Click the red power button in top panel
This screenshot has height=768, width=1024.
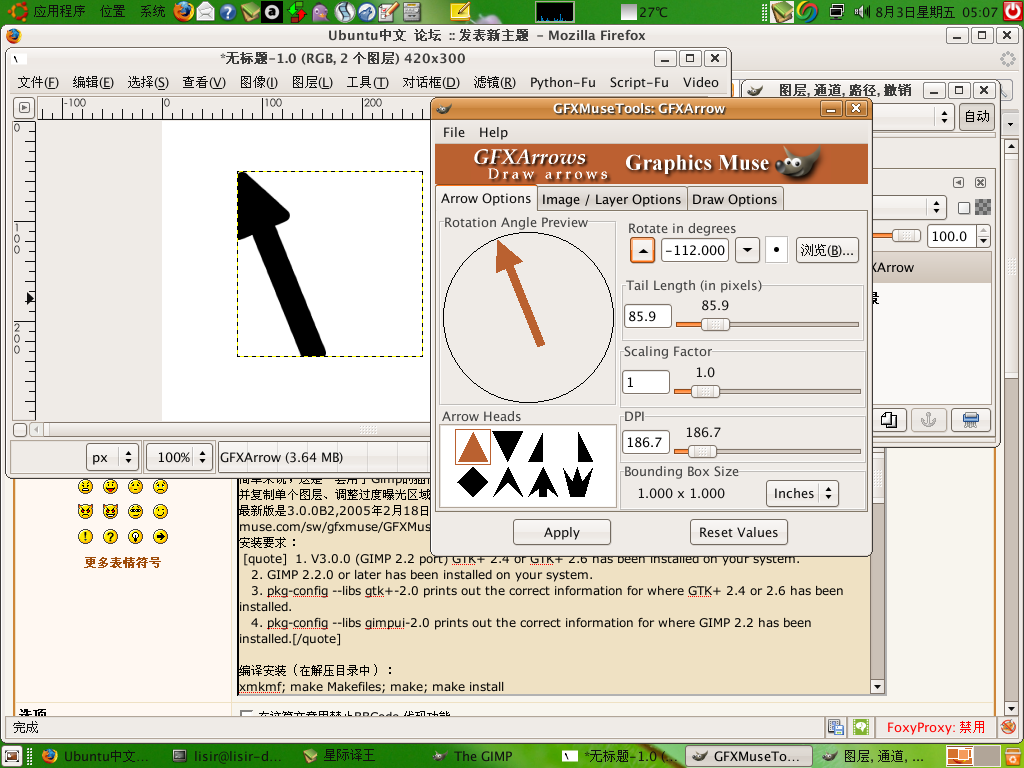click(x=1012, y=12)
